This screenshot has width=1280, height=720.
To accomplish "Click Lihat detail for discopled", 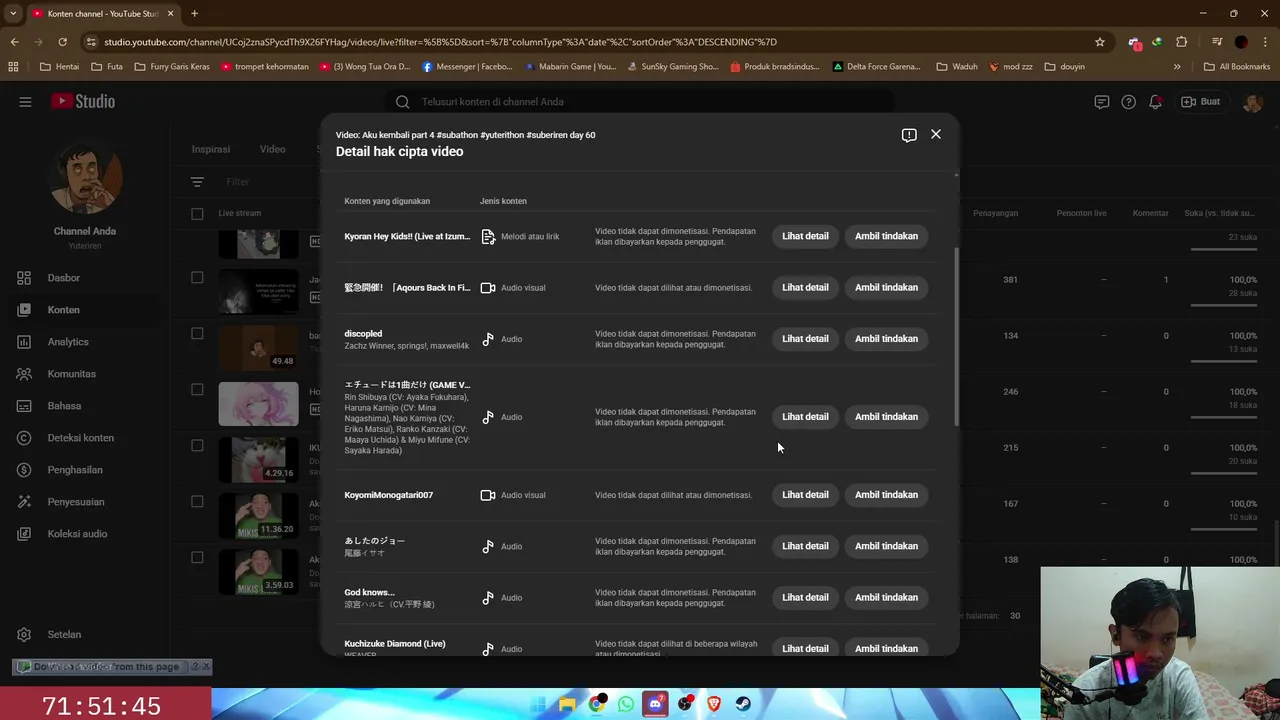I will (805, 339).
